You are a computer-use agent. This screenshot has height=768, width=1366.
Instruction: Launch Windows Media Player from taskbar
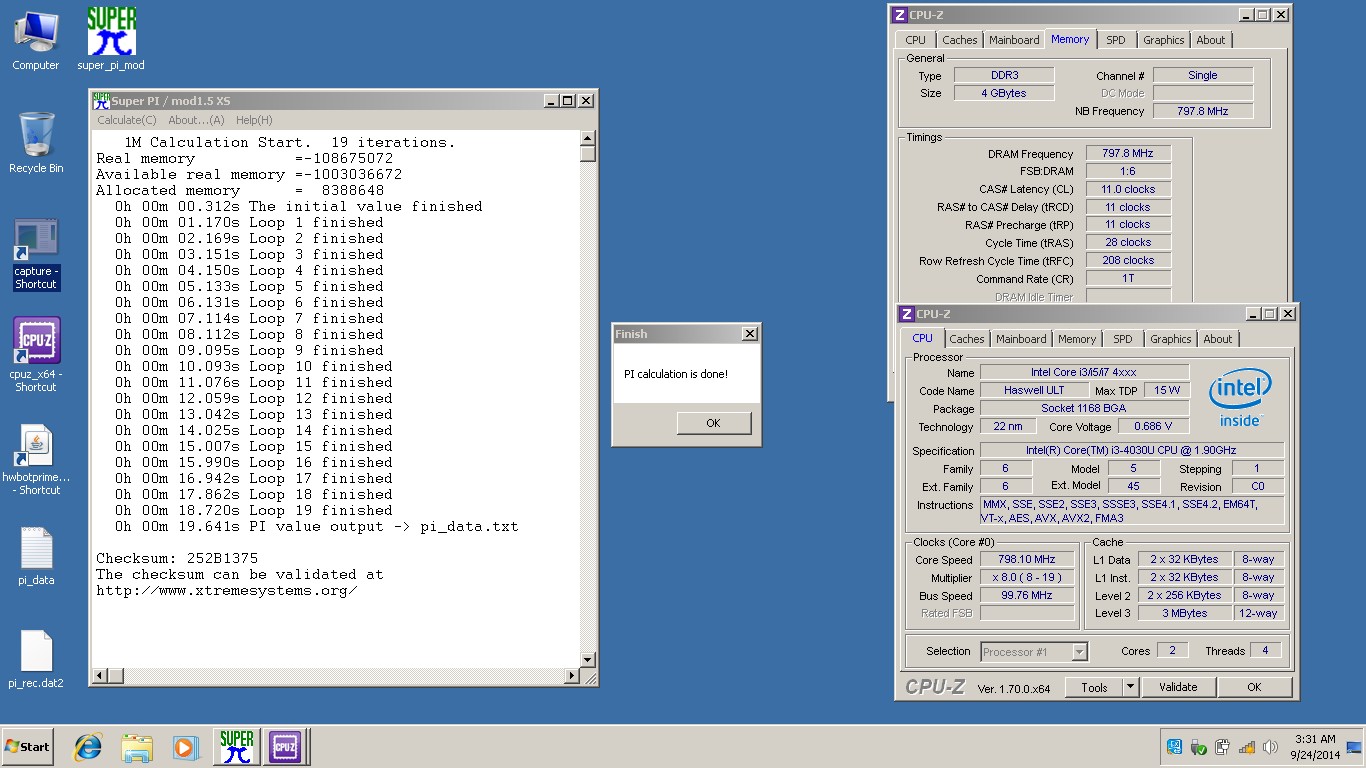click(185, 747)
